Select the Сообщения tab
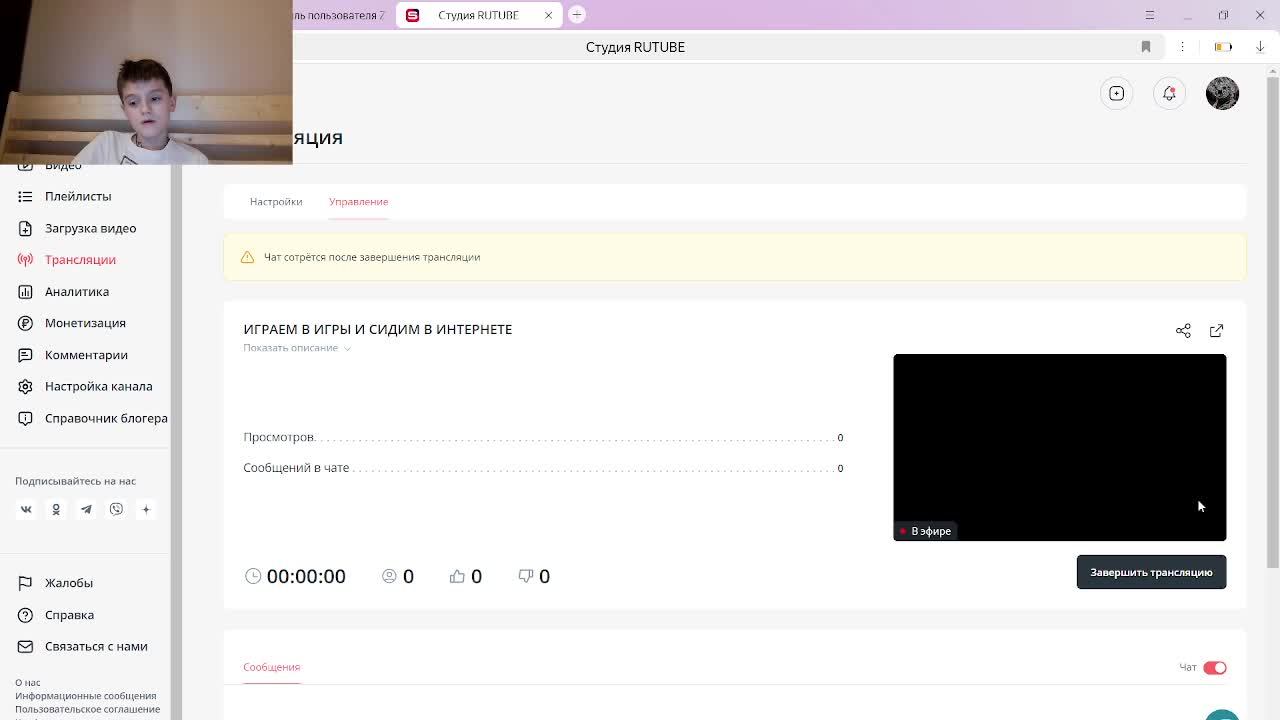The image size is (1280, 720). tap(271, 667)
